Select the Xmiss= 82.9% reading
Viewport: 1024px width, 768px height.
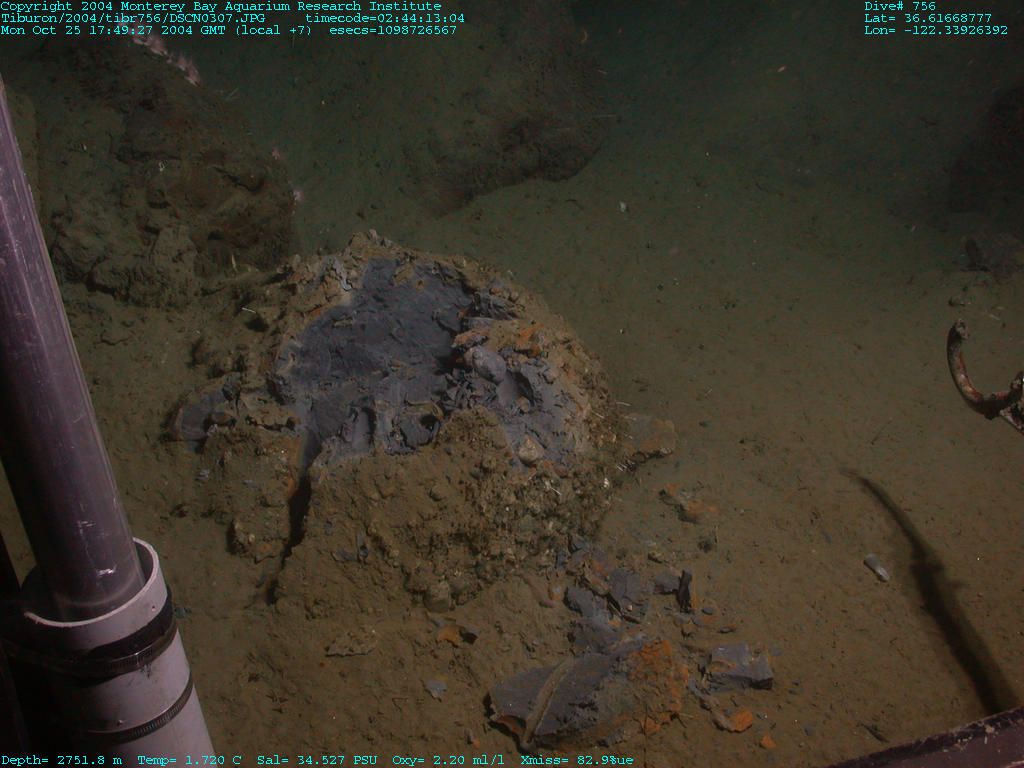(569, 760)
